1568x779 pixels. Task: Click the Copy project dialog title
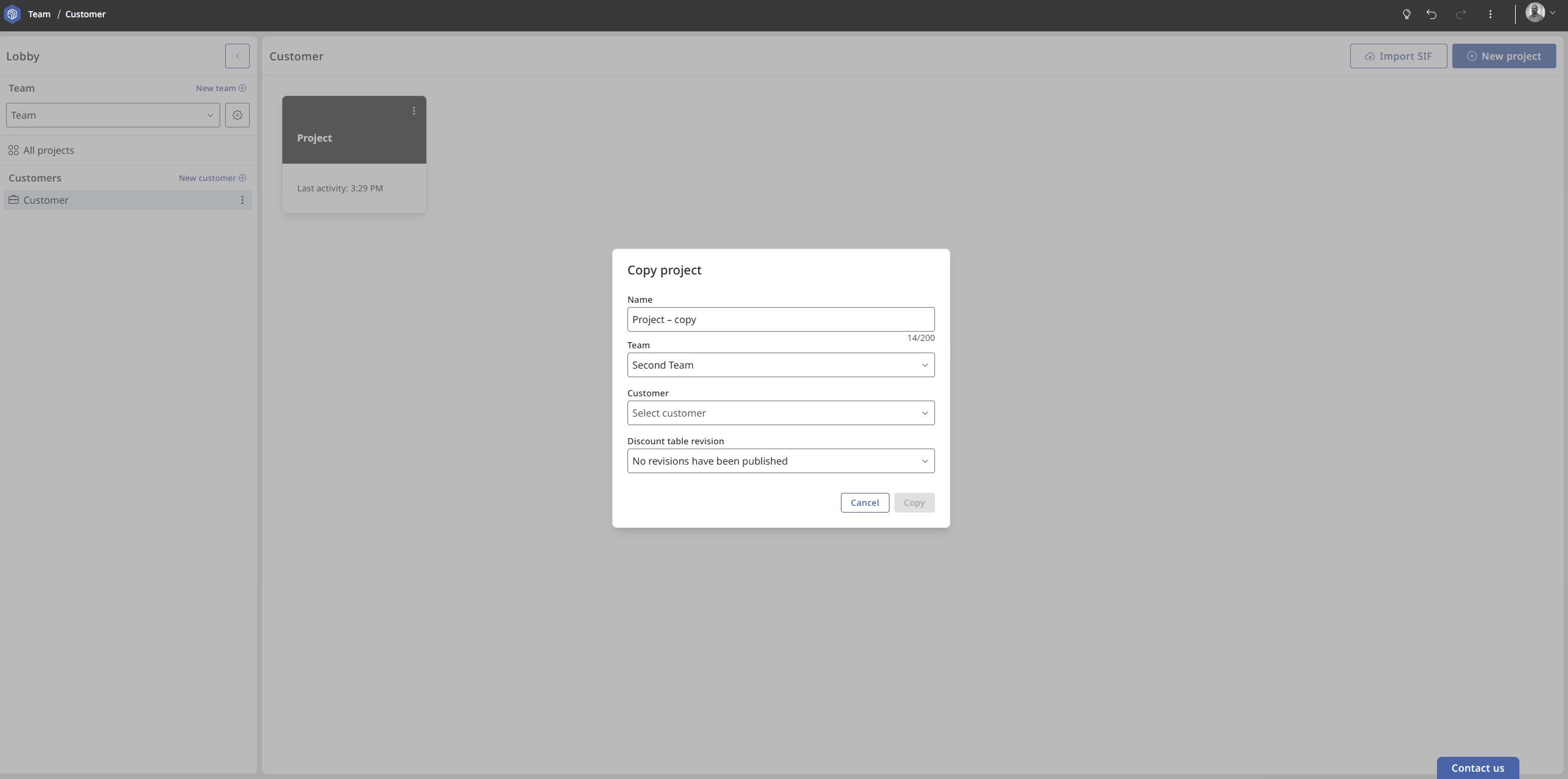click(x=664, y=270)
